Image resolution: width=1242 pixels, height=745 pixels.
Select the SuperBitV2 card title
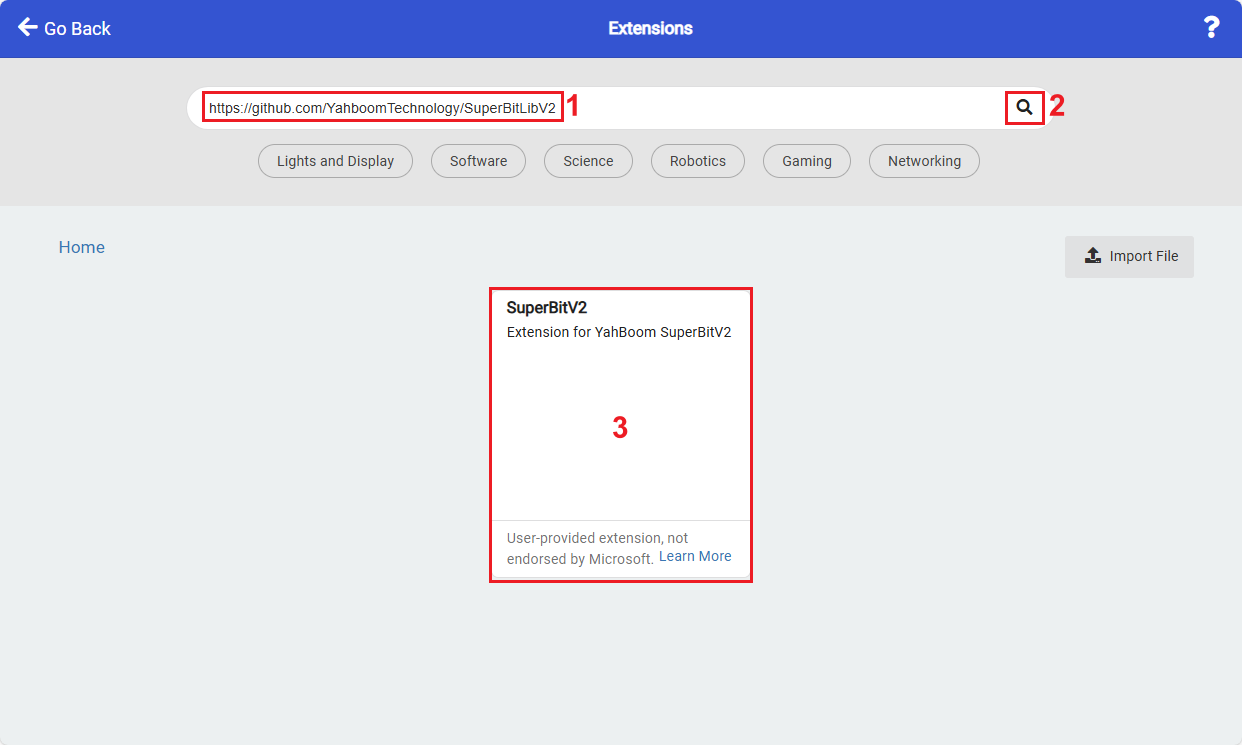(x=547, y=308)
